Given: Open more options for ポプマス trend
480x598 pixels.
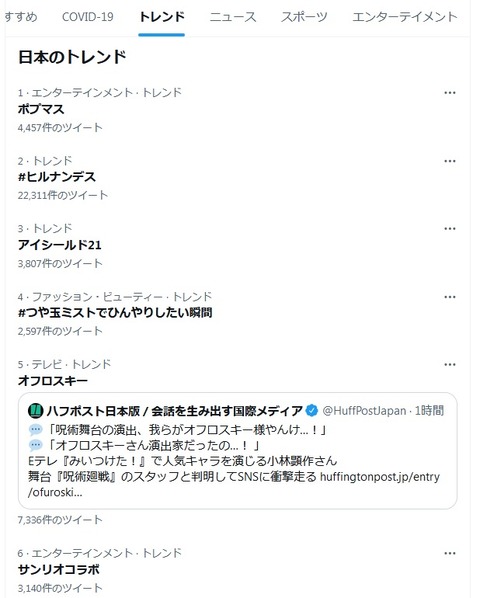Looking at the screenshot, I should pos(449,93).
